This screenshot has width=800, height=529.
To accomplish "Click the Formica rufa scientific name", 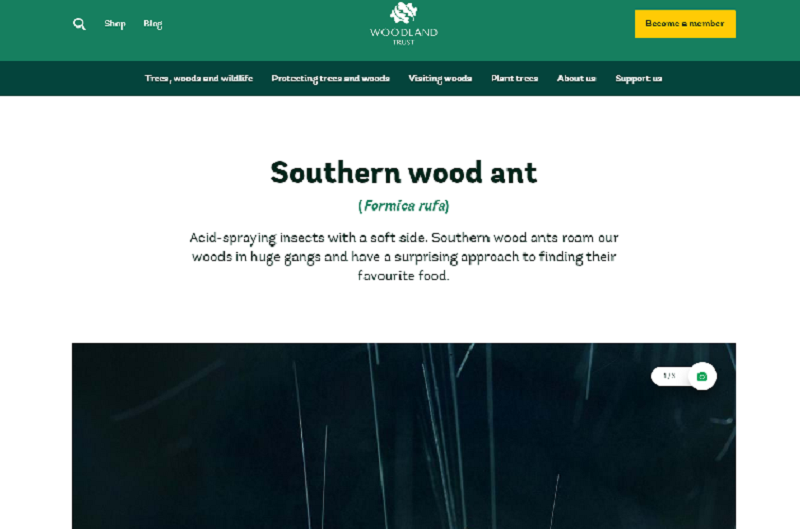I will (404, 206).
